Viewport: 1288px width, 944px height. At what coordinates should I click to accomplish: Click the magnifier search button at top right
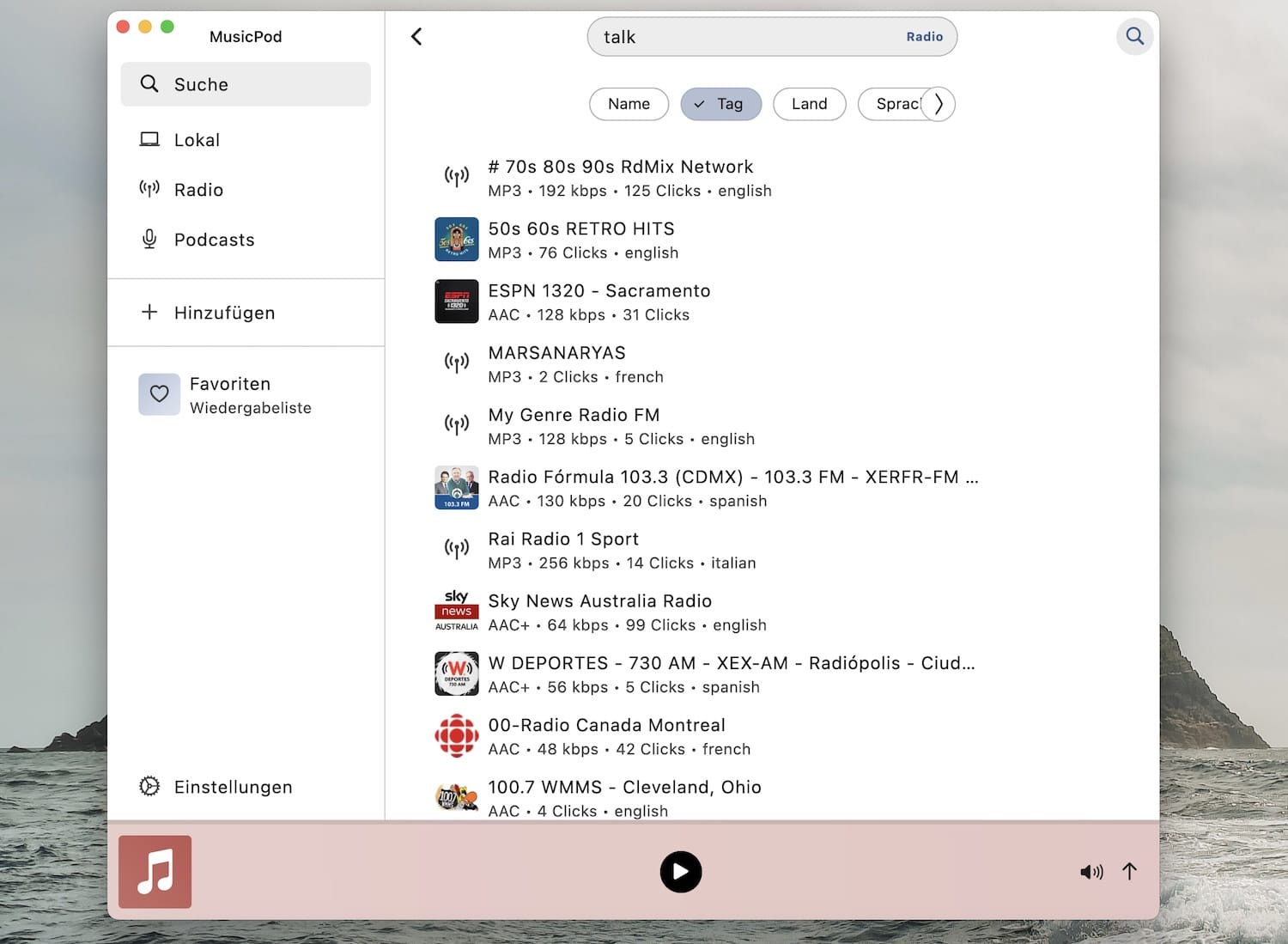click(x=1134, y=36)
